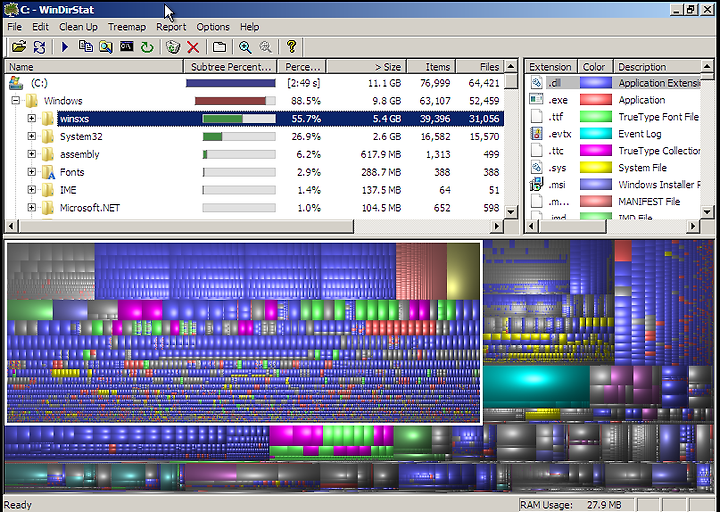
Task: Sort by the Files column header
Action: click(480, 67)
